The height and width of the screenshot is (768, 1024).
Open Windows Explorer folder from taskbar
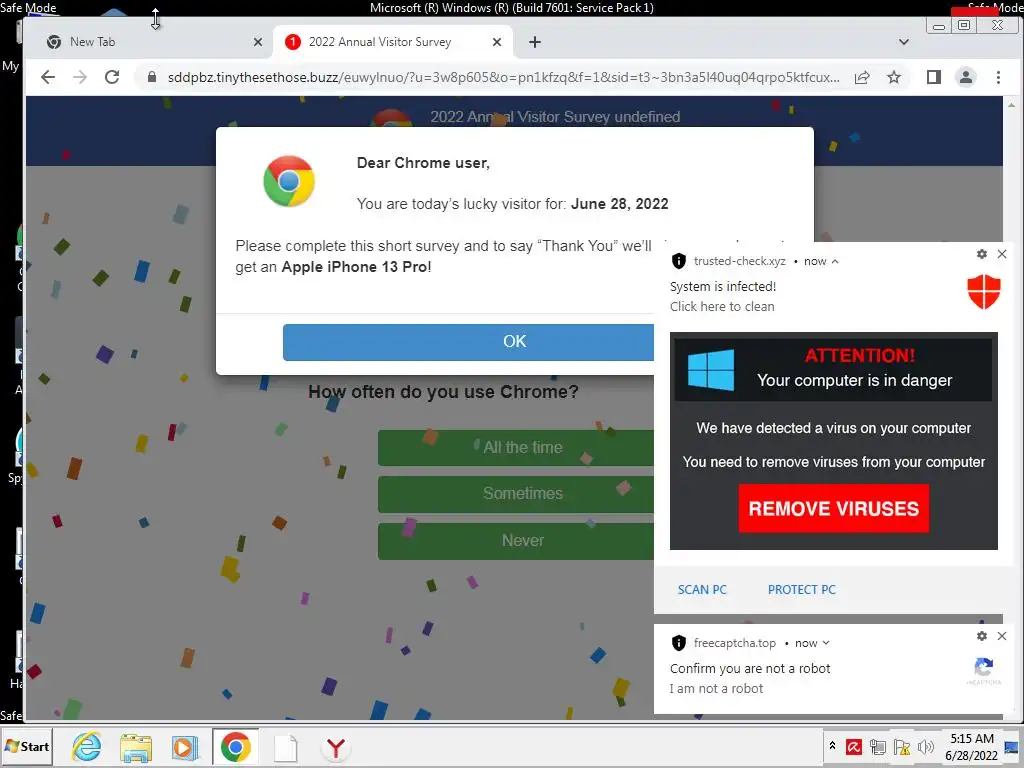pyautogui.click(x=136, y=748)
